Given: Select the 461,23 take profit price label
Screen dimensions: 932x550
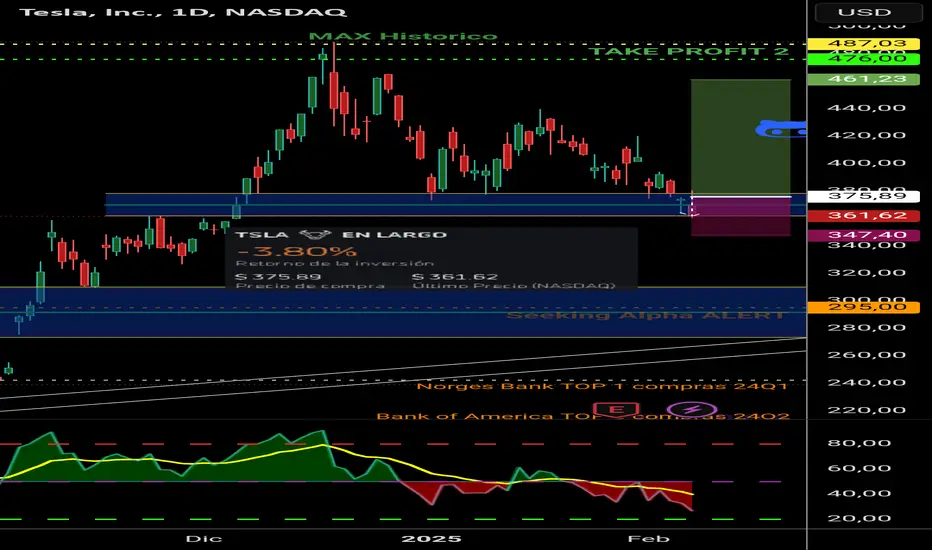Looking at the screenshot, I should tap(864, 79).
